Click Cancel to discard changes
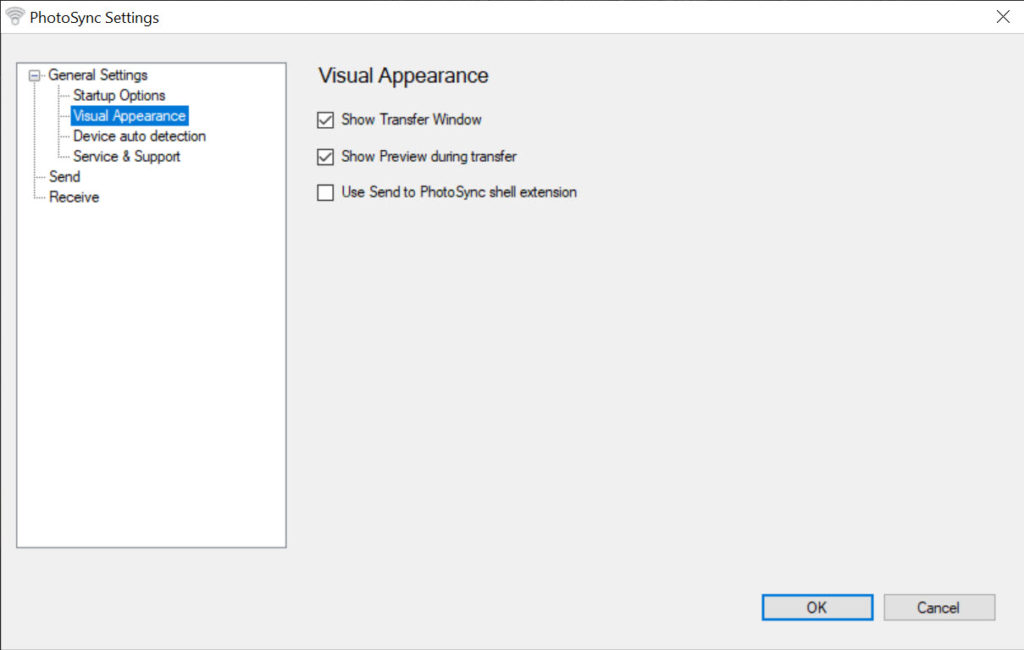 939,608
